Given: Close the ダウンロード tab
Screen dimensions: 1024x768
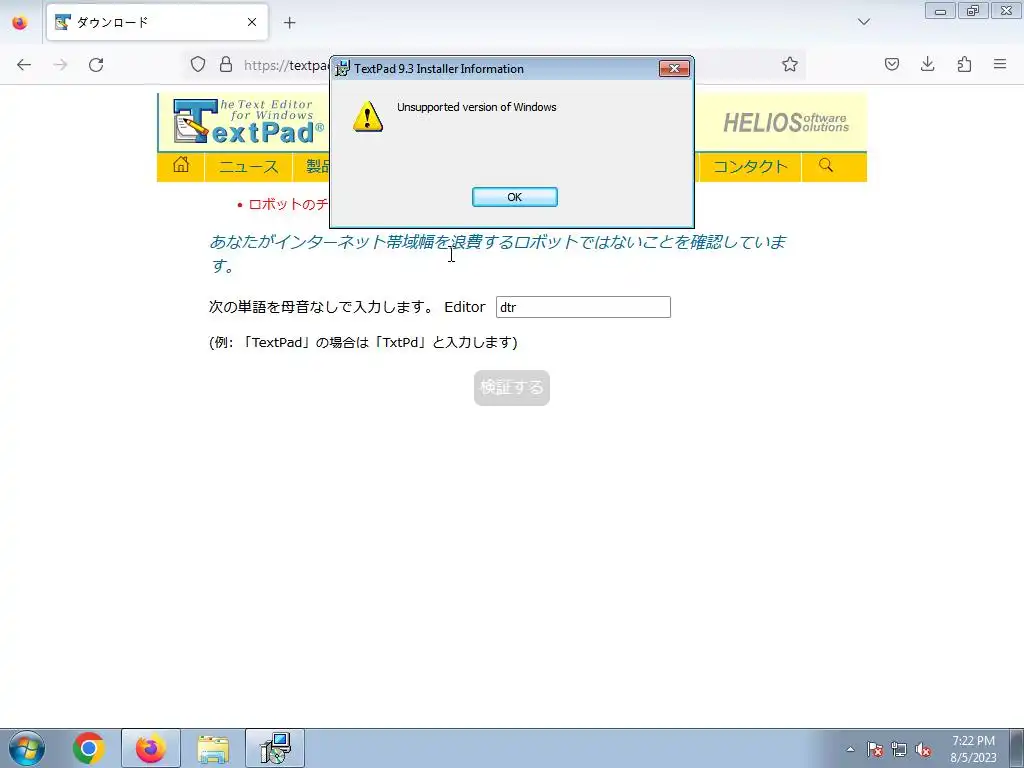Looking at the screenshot, I should tap(252, 22).
